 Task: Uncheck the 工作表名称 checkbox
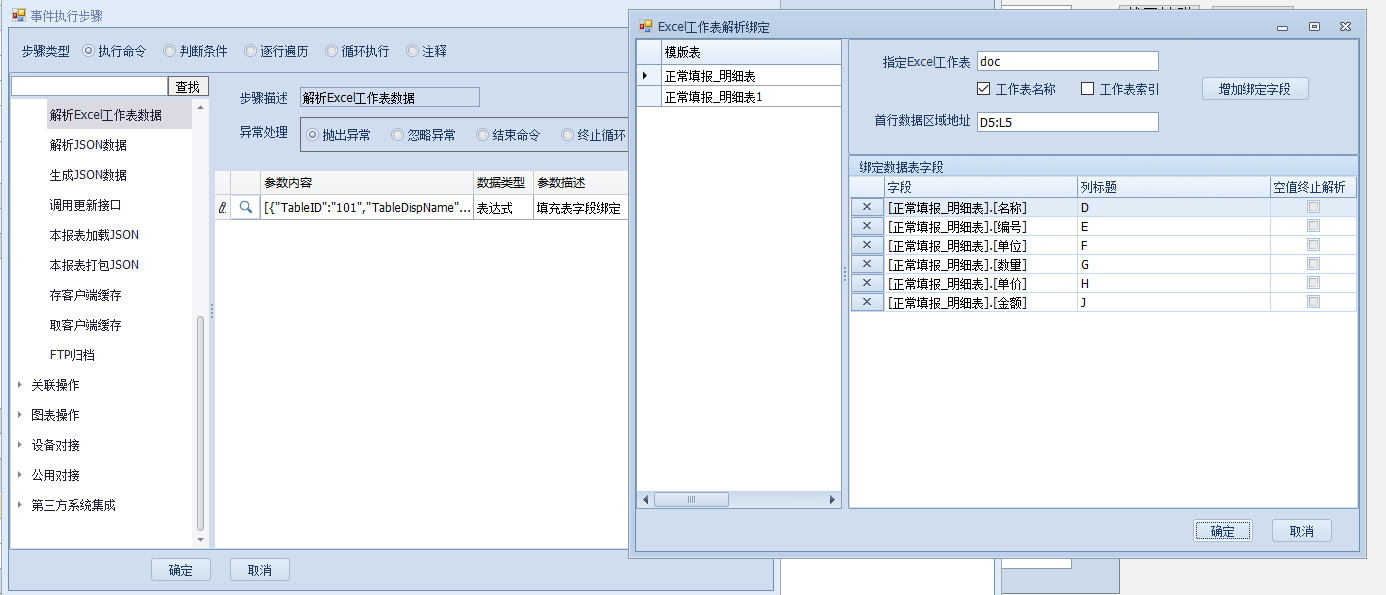983,89
